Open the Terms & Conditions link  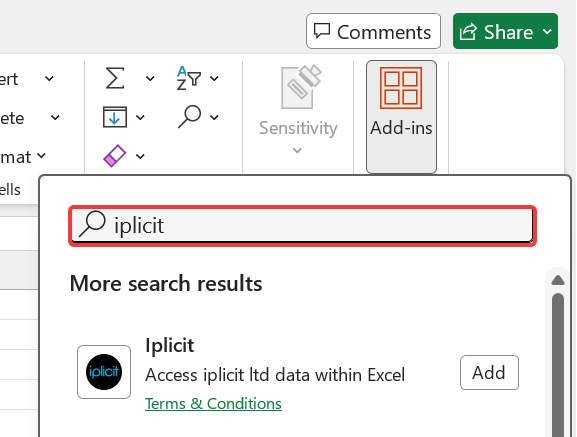(x=213, y=404)
